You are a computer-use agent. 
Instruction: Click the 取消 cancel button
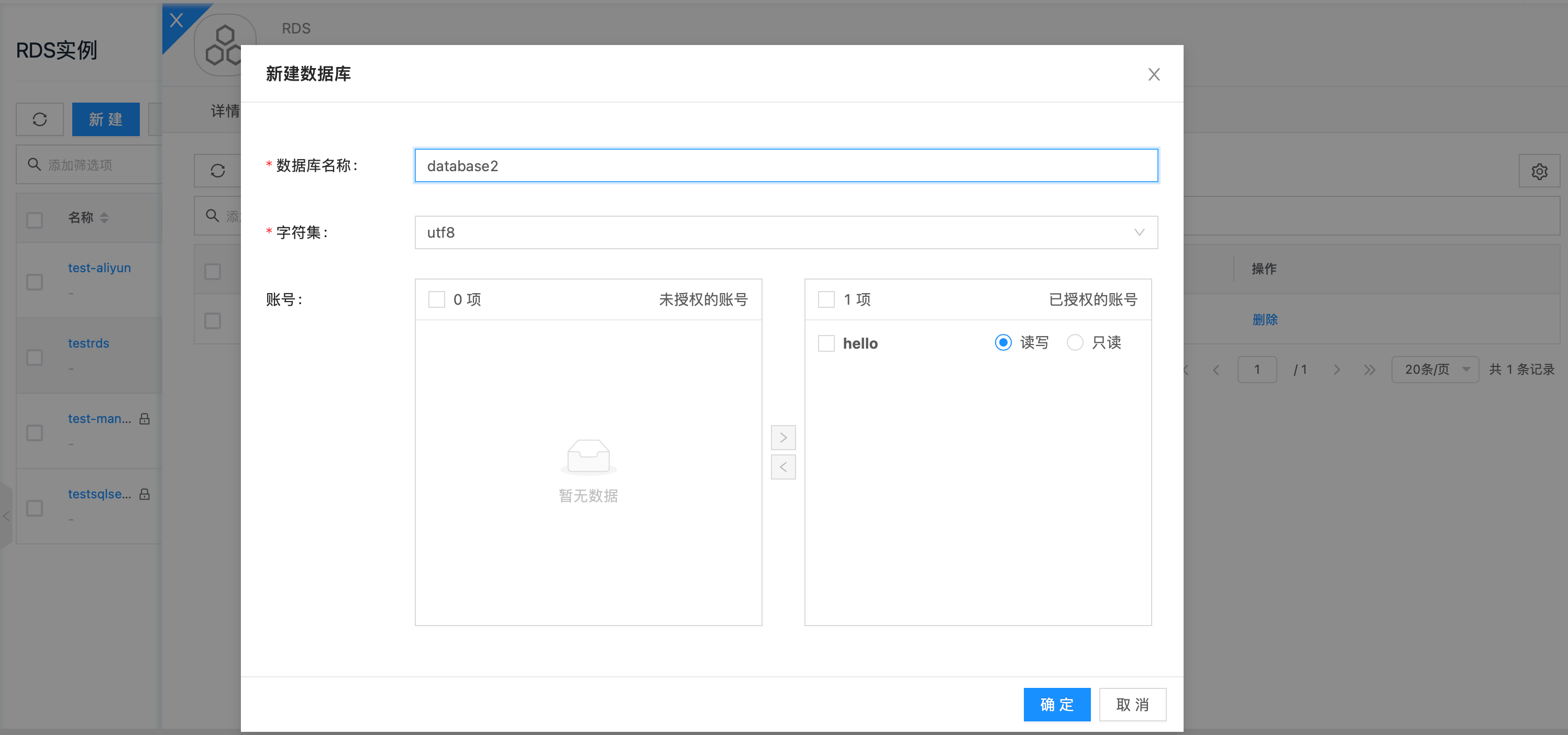(1132, 705)
